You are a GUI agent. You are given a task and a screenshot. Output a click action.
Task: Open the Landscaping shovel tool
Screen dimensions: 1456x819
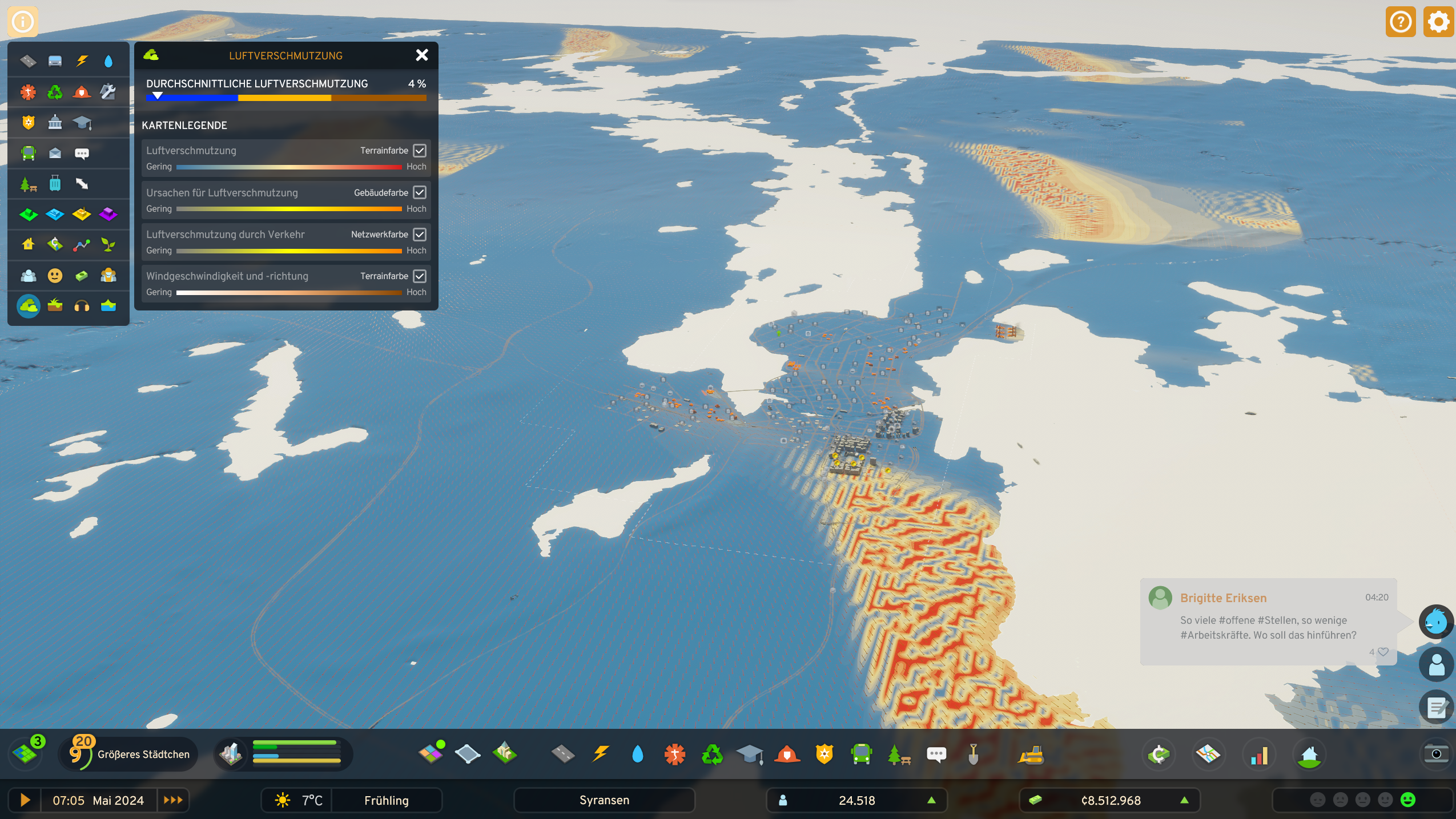974,754
